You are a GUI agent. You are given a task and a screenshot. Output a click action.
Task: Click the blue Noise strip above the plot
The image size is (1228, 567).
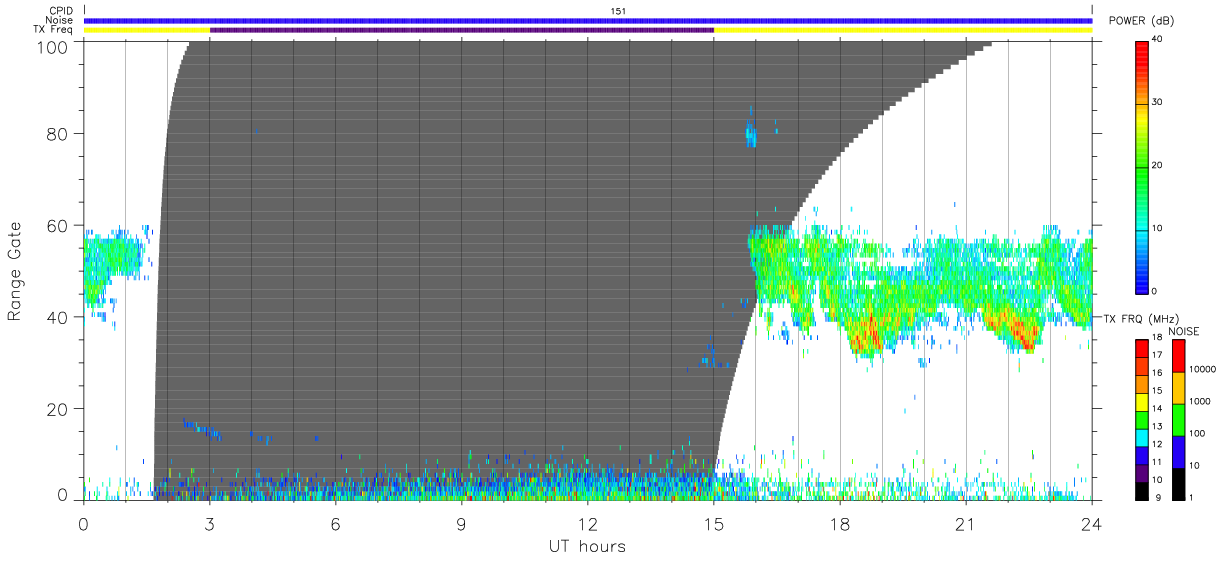click(x=588, y=20)
